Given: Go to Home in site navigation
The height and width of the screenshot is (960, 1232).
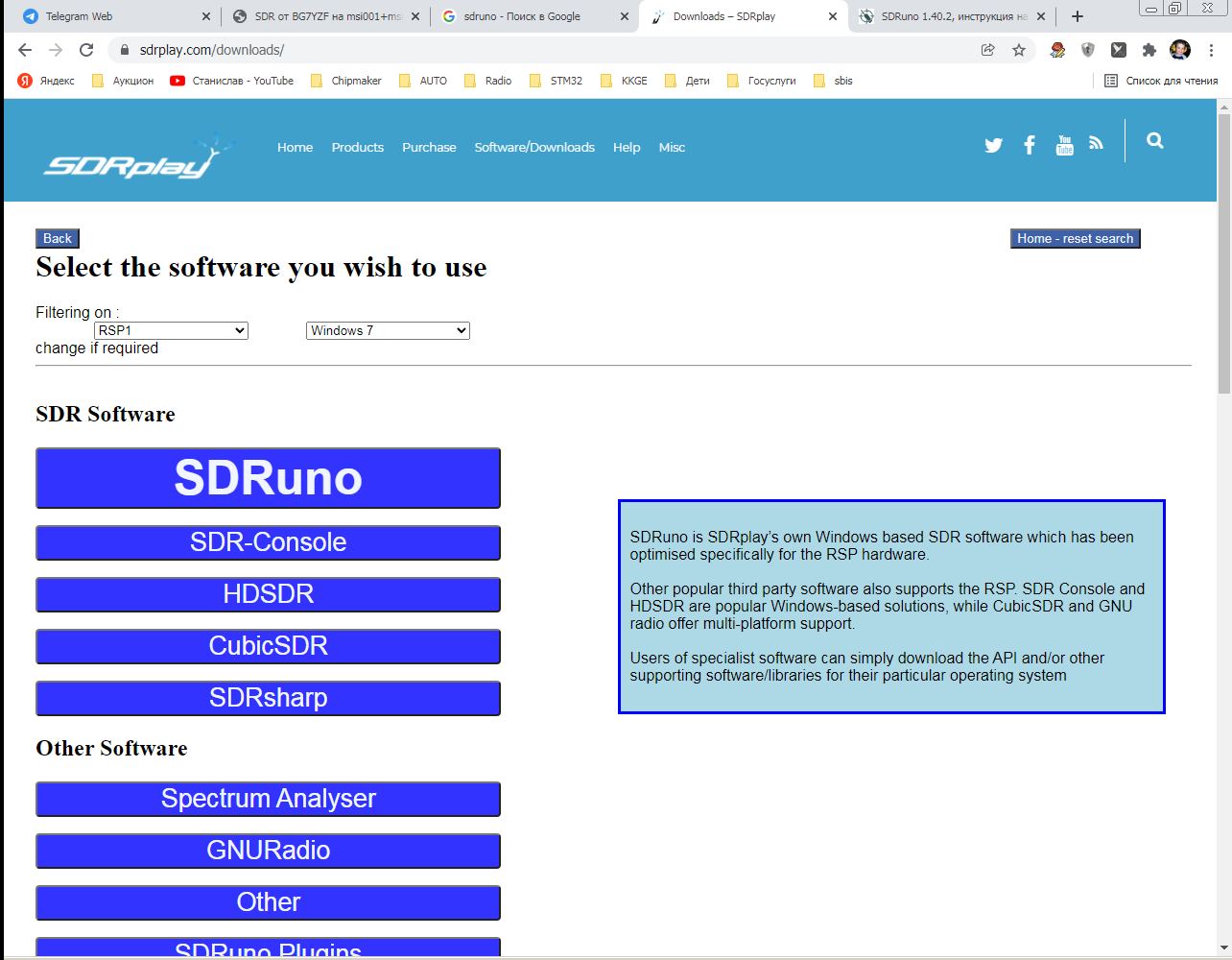Looking at the screenshot, I should pyautogui.click(x=295, y=147).
